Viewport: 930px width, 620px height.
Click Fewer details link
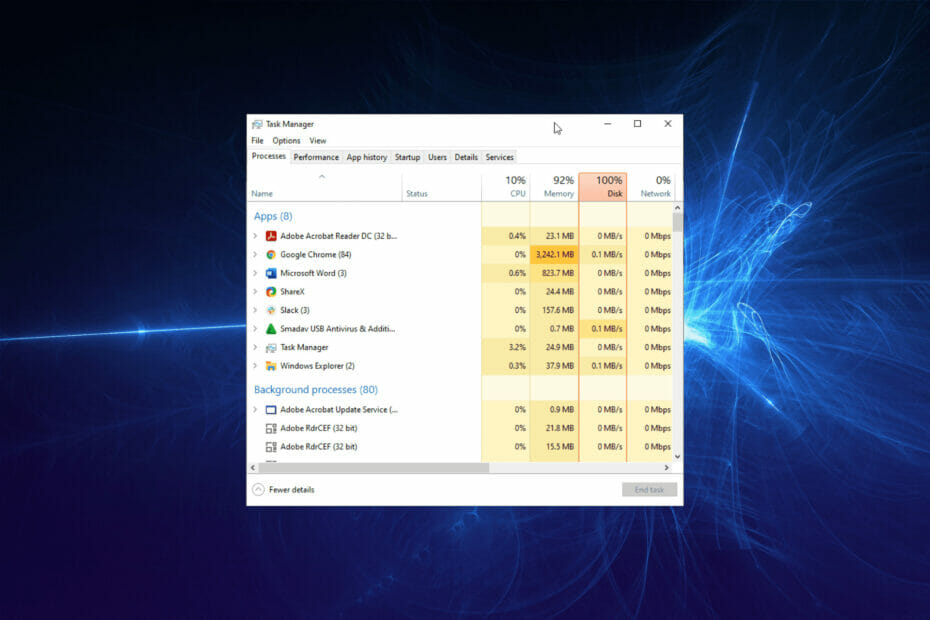[x=292, y=489]
